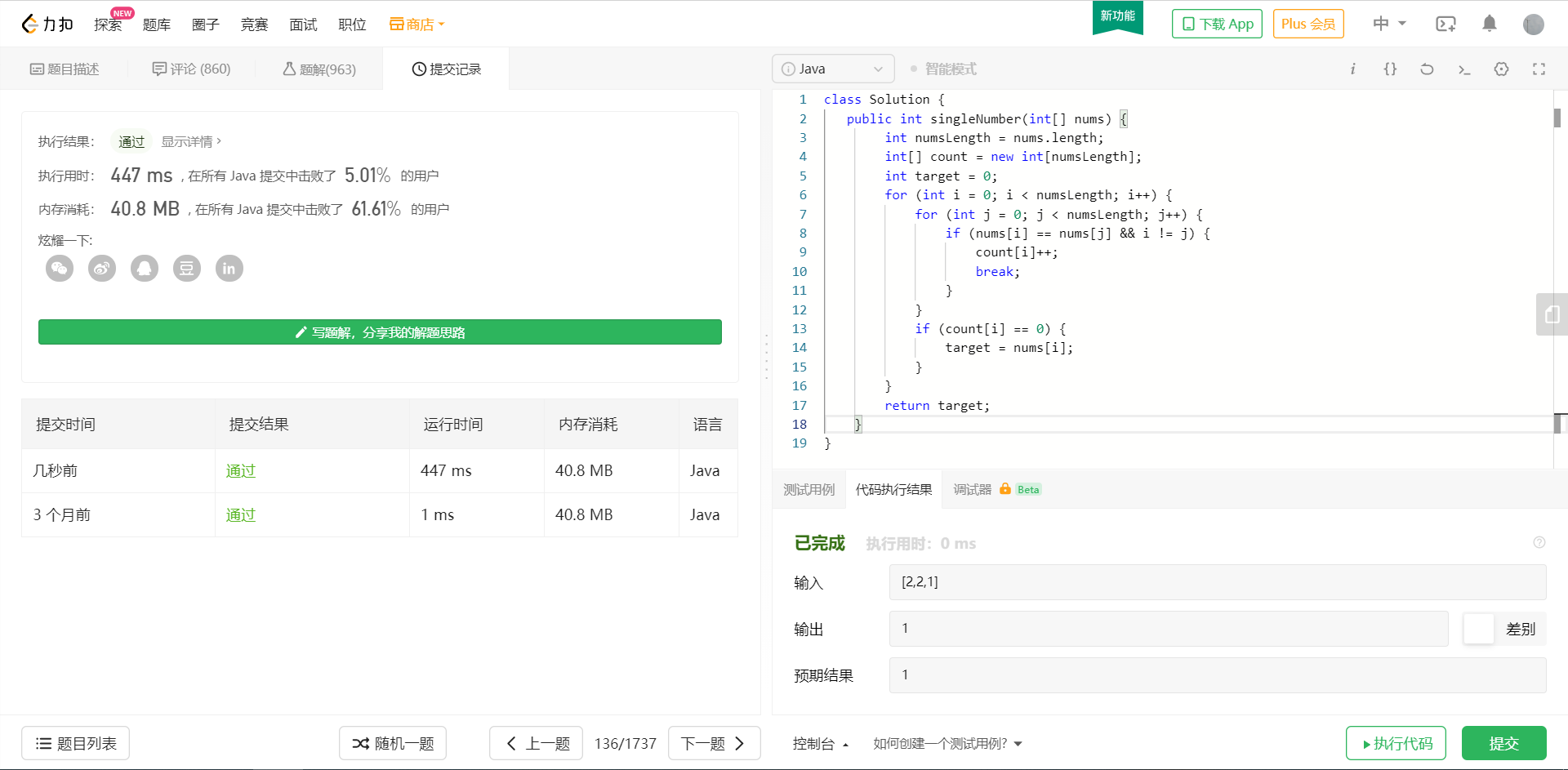Click the green 提交 submit button
This screenshot has height=770, width=1568.
pyautogui.click(x=1503, y=743)
